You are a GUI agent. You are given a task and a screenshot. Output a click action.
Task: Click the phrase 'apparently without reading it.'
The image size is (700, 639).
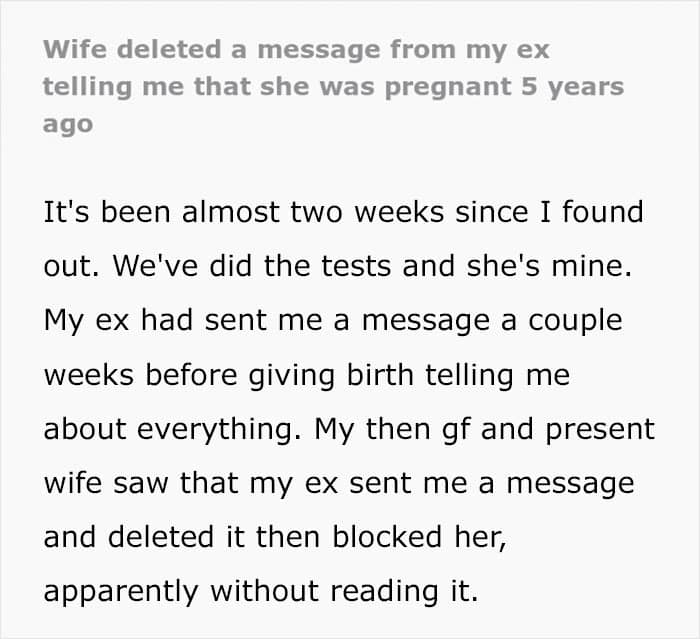(x=261, y=591)
